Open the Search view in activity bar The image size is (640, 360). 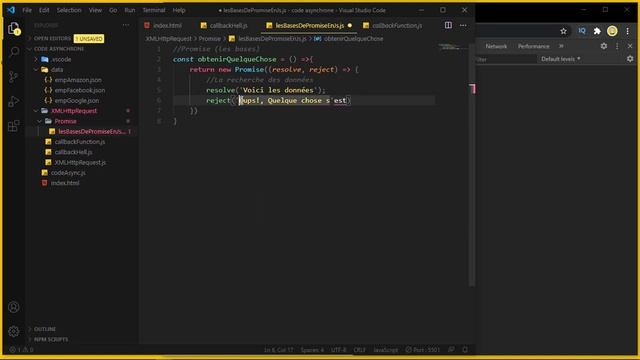click(14, 52)
